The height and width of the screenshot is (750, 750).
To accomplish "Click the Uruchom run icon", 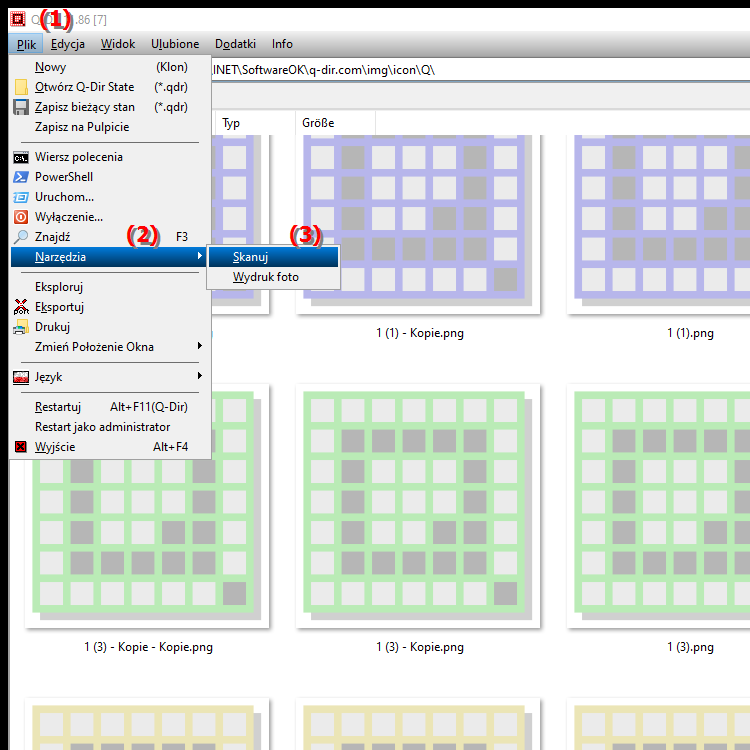I will click(21, 197).
